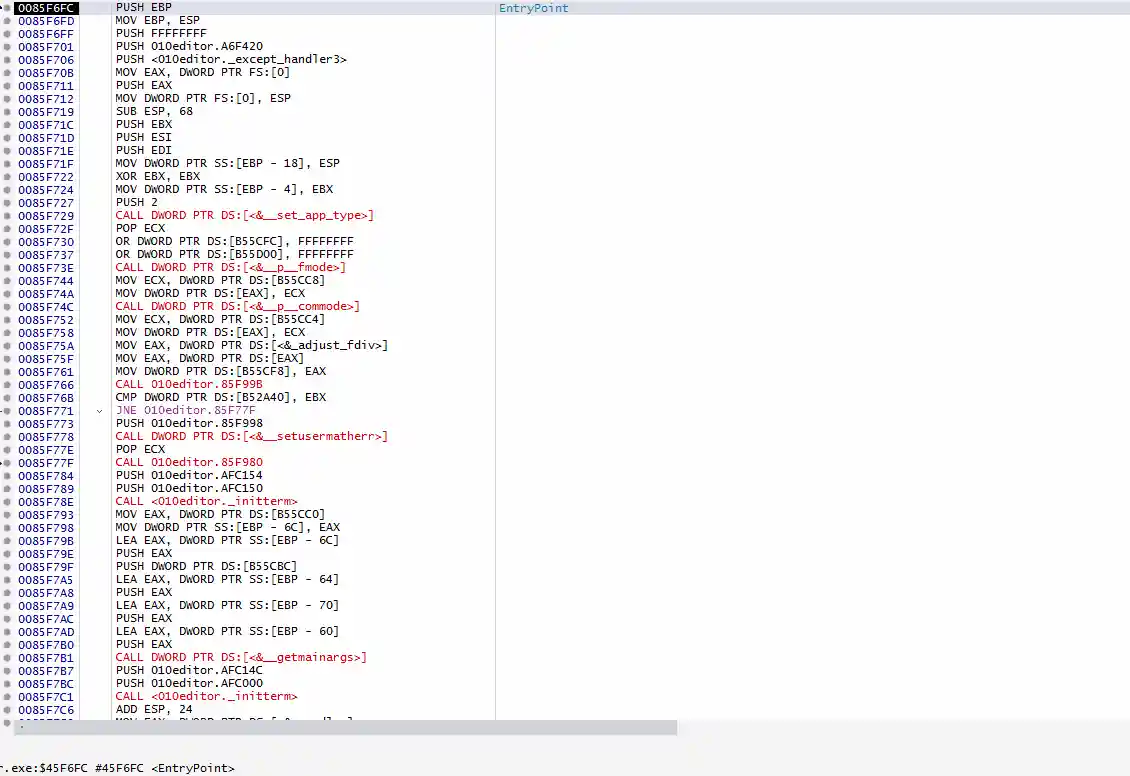1130x776 pixels.
Task: Select the CALL __set_app_type instruction row
Action: point(244,216)
